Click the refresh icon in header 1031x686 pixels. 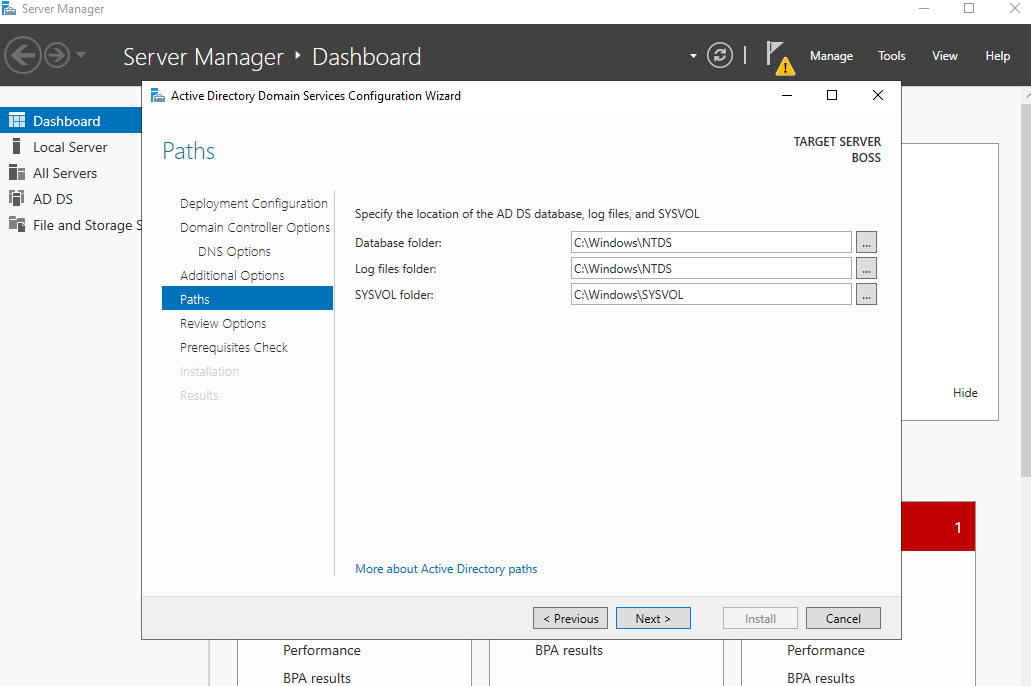(x=720, y=56)
